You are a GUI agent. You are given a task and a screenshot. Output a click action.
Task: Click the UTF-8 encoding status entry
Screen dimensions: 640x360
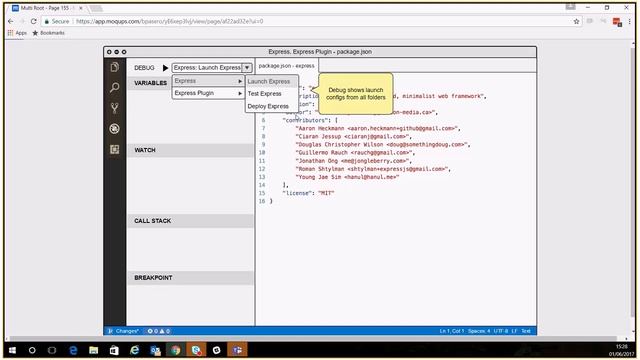point(500,331)
